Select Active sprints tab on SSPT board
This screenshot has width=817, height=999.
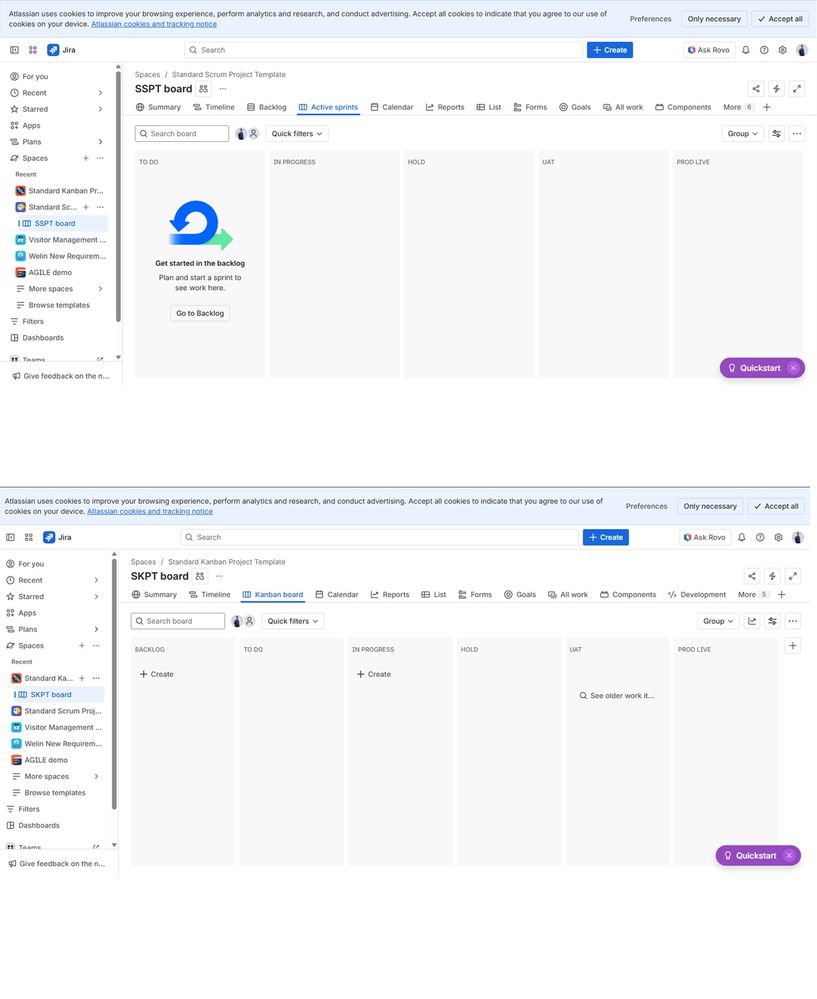(328, 107)
